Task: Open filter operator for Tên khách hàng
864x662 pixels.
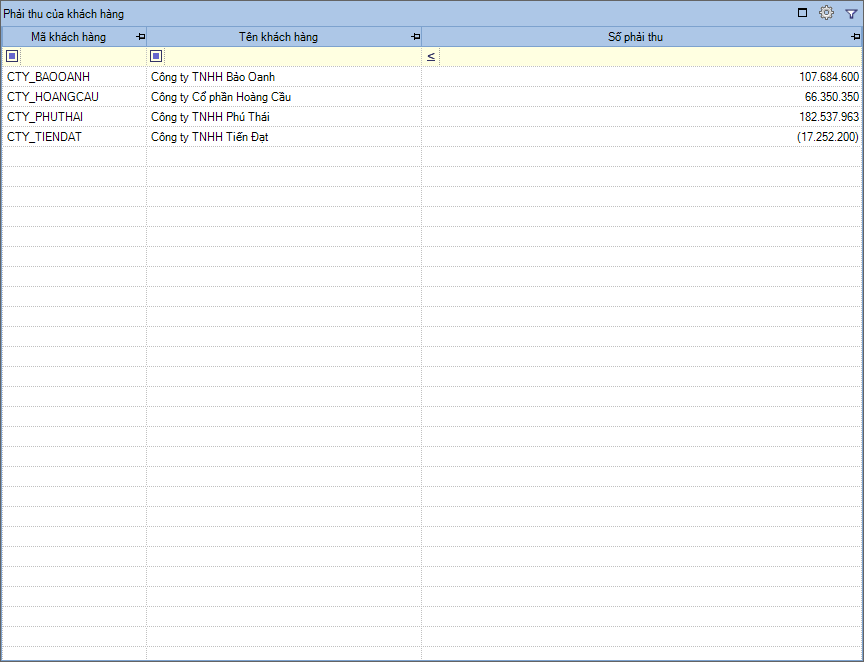Action: click(156, 57)
